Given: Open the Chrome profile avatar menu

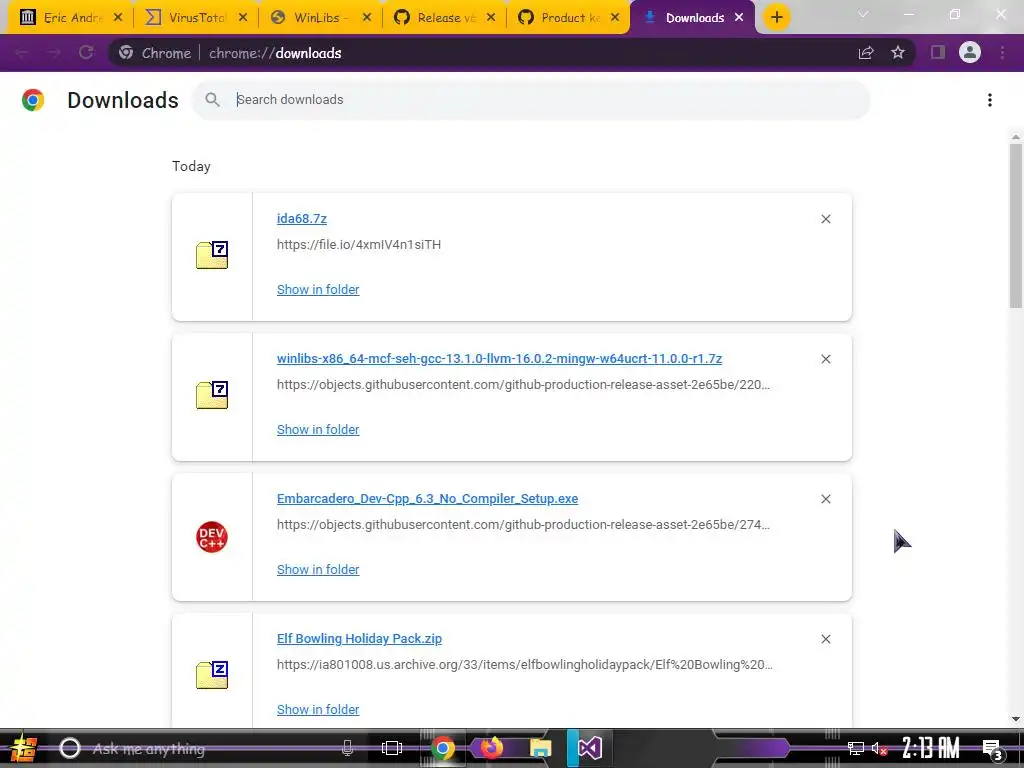Looking at the screenshot, I should point(970,52).
